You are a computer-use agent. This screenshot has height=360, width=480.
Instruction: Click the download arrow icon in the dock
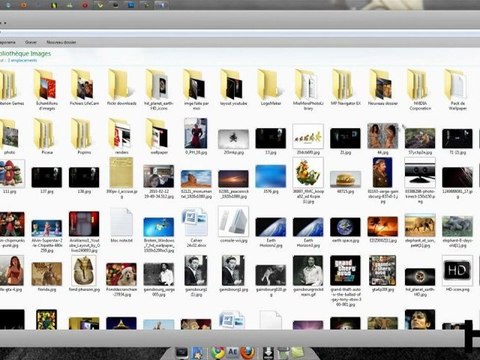(268, 352)
